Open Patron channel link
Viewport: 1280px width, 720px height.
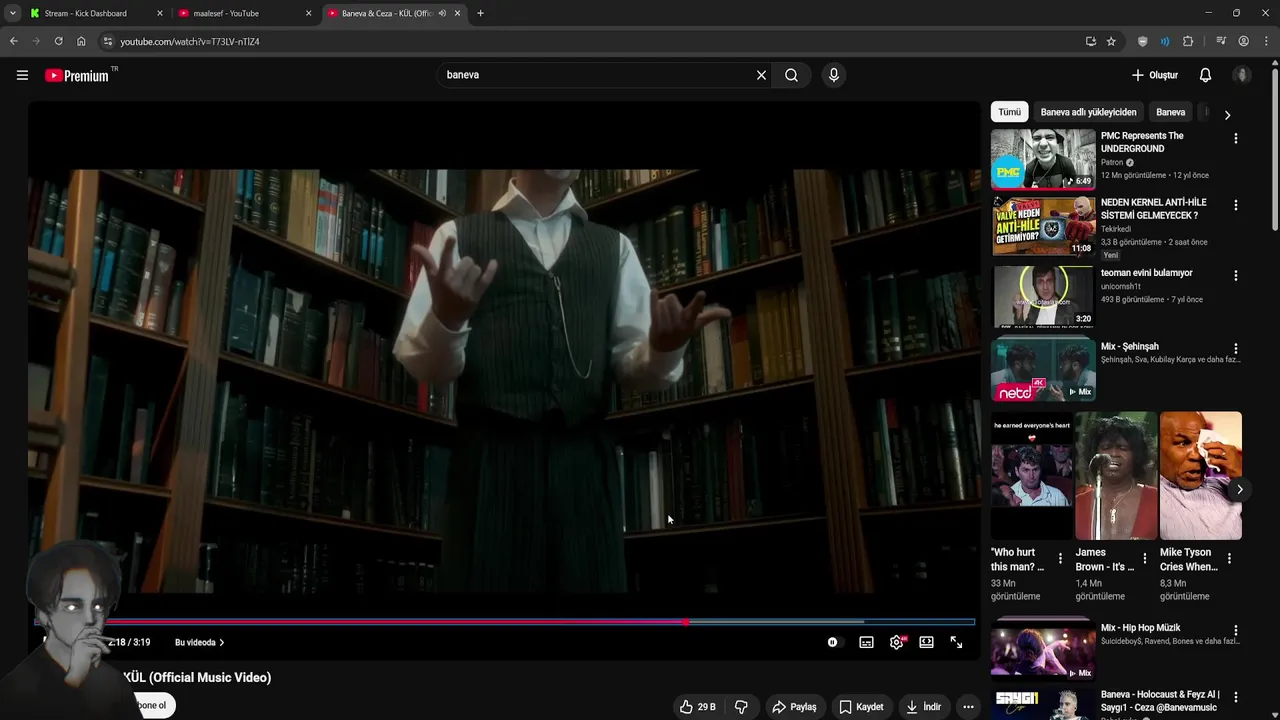pos(1112,162)
